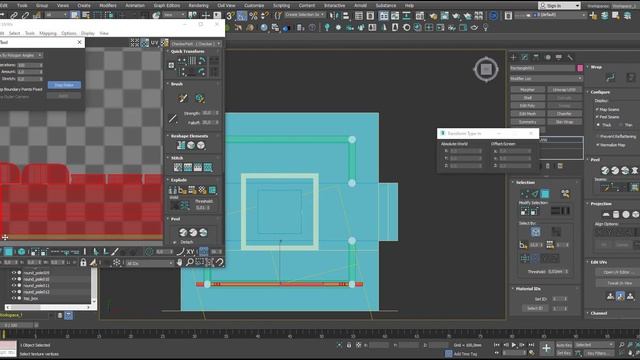
Task: Select the Utilities wrench tab icon
Action: pyautogui.click(x=570, y=57)
